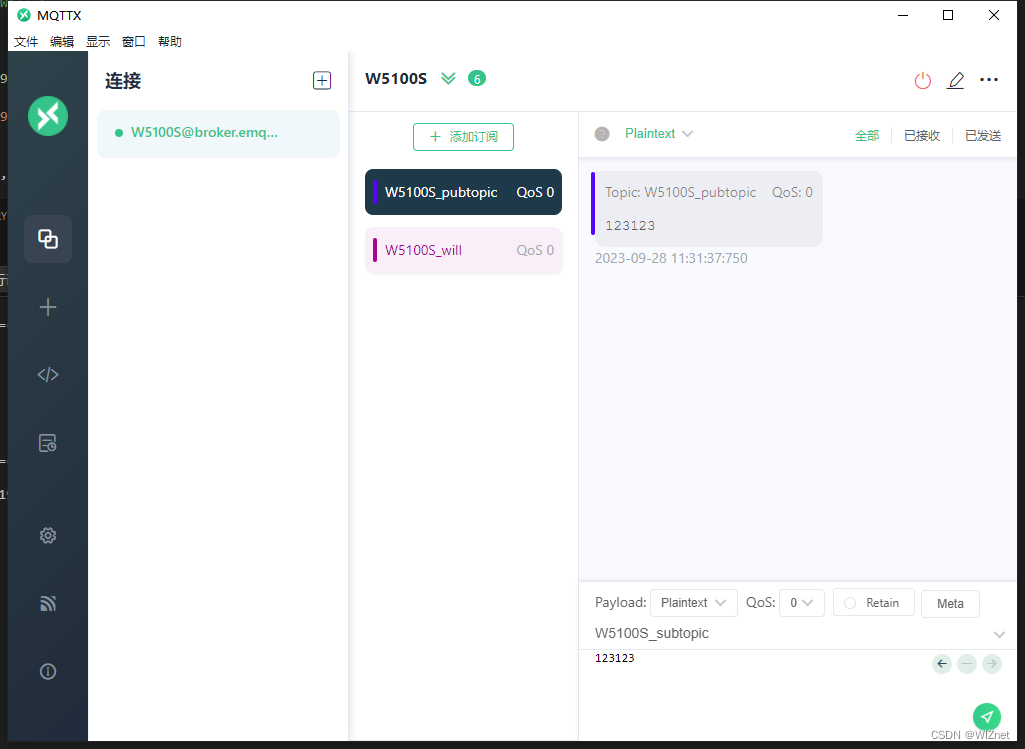Click the plus icon in the sidebar
Screen dimensions: 1025x749
[x=48, y=307]
